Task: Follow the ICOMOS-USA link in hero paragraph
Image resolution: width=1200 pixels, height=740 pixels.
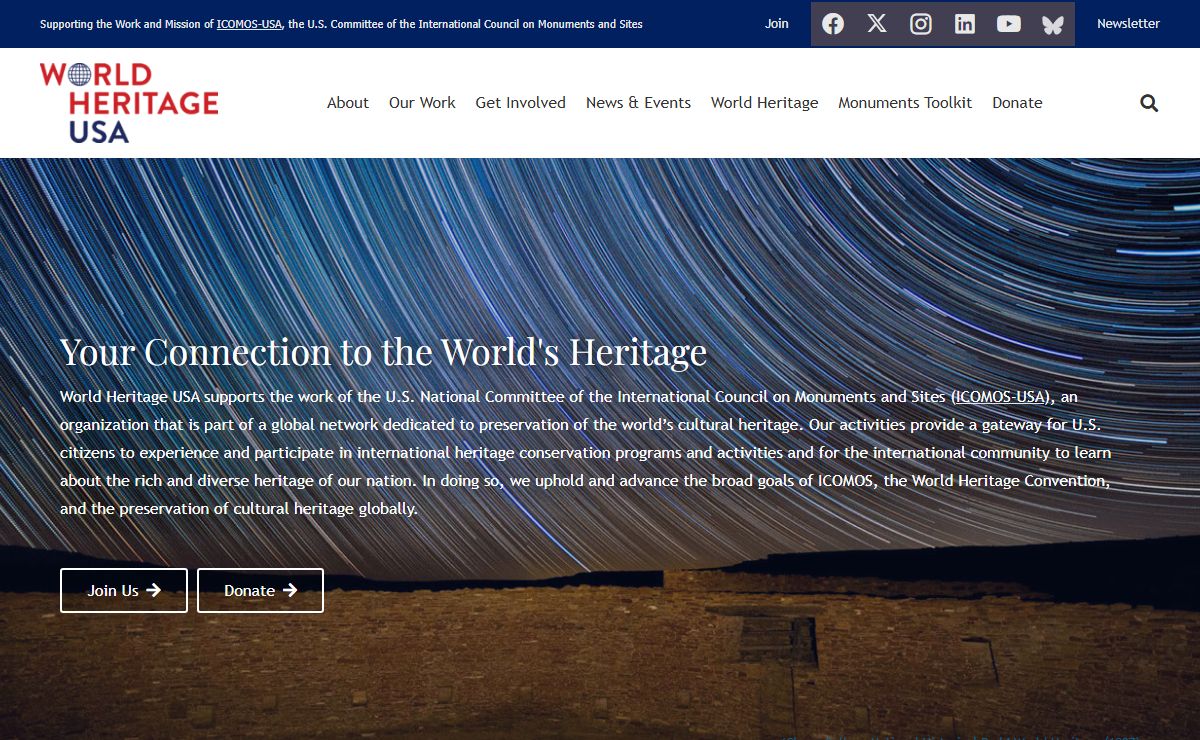Action: pyautogui.click(x=1000, y=396)
